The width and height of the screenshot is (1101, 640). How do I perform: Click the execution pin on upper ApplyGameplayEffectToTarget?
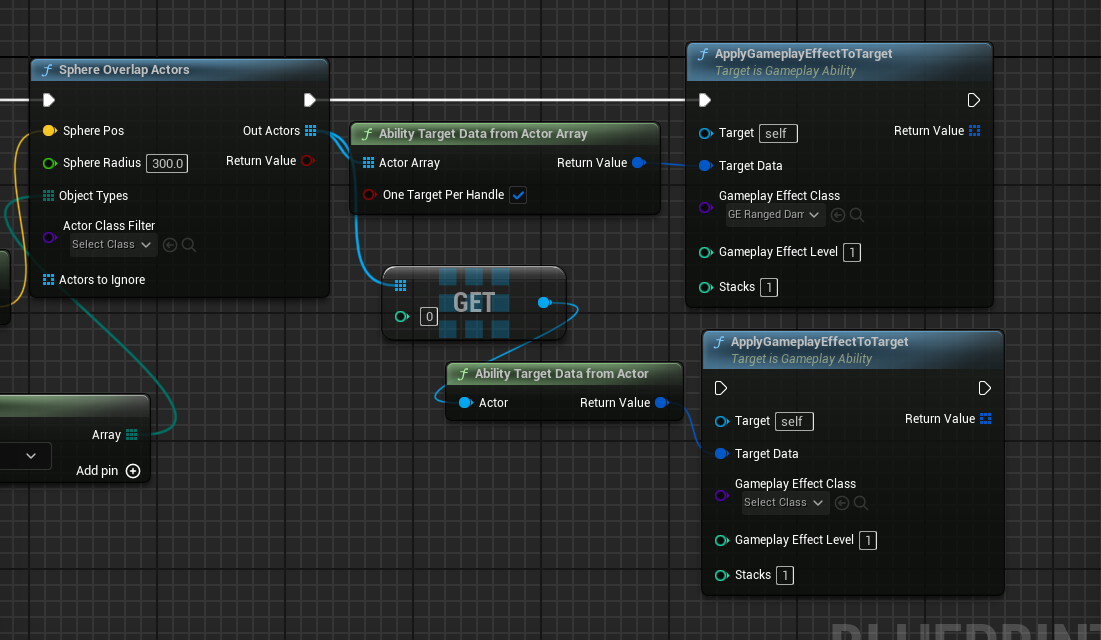pos(705,99)
